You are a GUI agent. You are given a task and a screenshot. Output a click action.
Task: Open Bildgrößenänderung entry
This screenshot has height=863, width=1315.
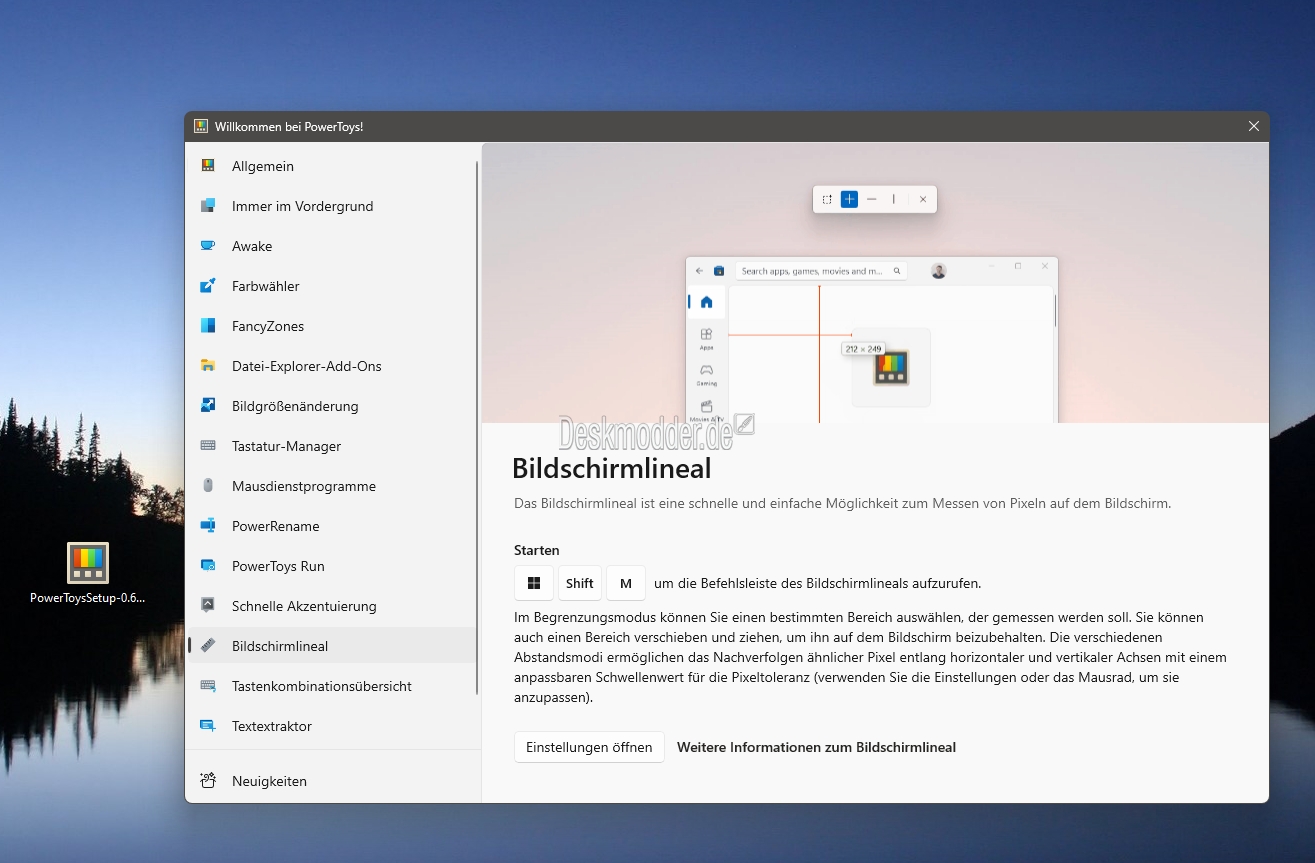pos(331,406)
